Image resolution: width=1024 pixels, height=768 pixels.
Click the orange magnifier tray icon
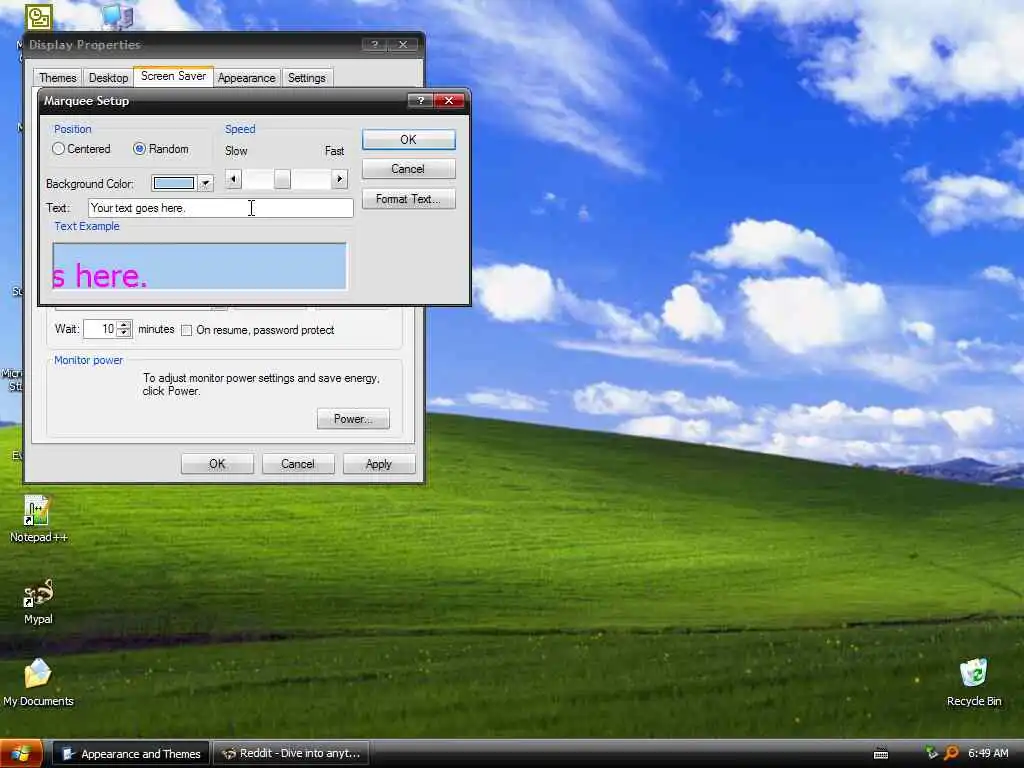coord(952,754)
